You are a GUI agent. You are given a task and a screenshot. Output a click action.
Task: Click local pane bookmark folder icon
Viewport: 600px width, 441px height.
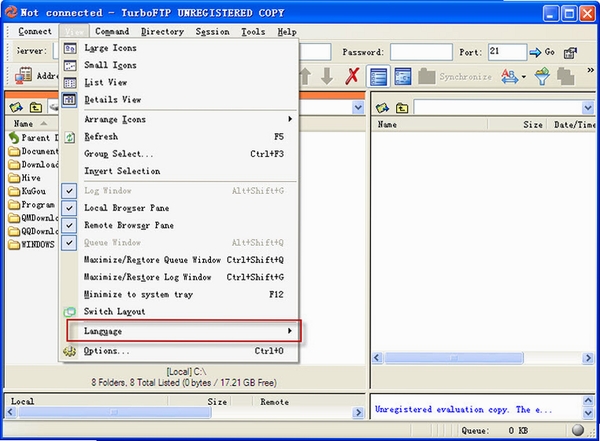[x=16, y=108]
